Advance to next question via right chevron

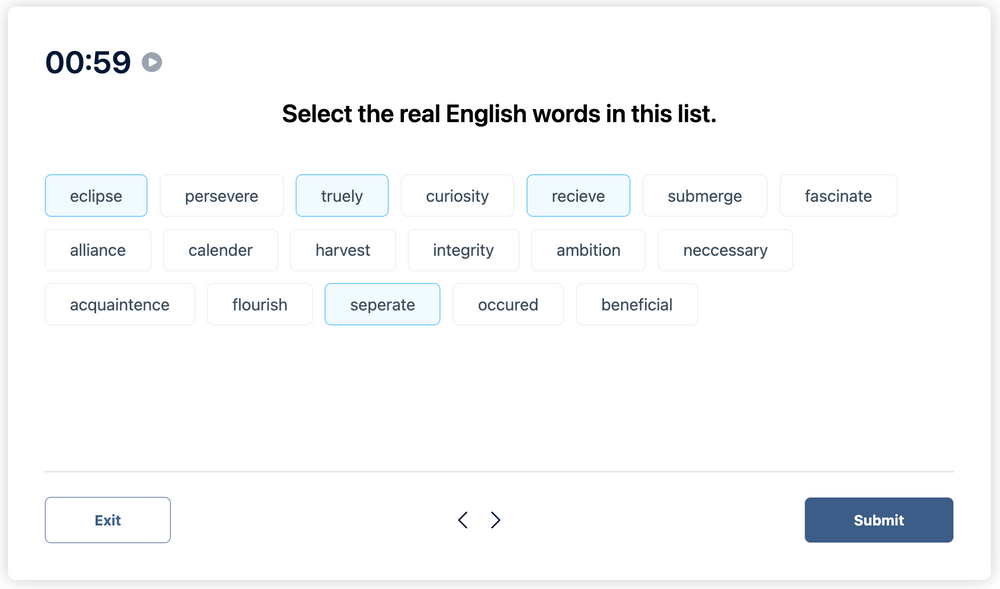click(495, 520)
